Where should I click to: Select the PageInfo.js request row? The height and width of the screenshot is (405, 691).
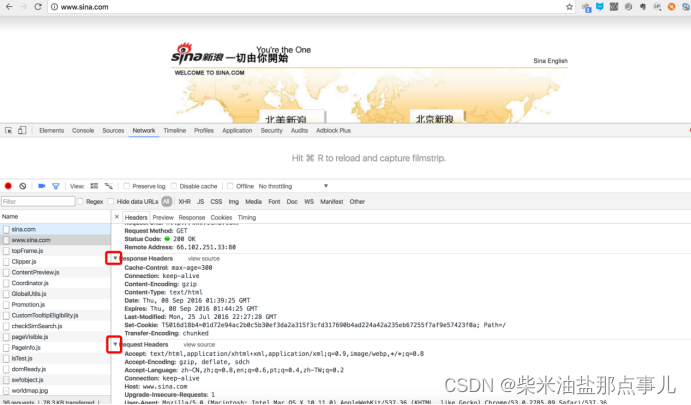[x=55, y=348]
